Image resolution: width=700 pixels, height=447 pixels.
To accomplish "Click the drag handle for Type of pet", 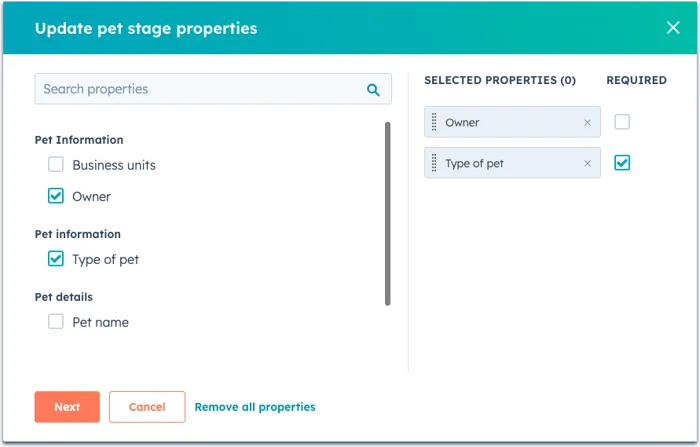I will pyautogui.click(x=434, y=163).
